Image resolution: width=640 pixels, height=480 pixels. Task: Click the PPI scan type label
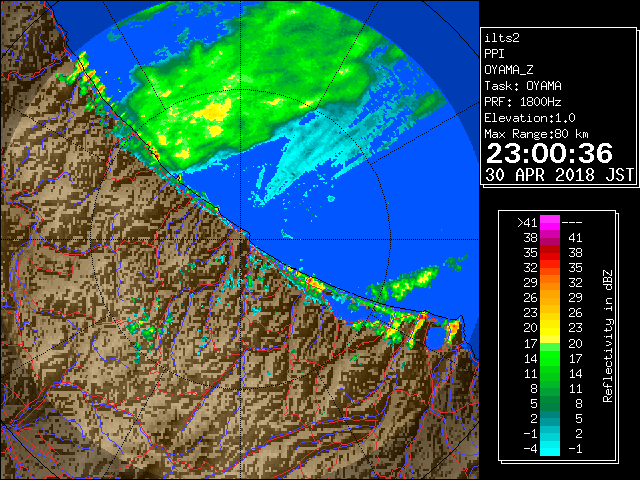pyautogui.click(x=494, y=54)
